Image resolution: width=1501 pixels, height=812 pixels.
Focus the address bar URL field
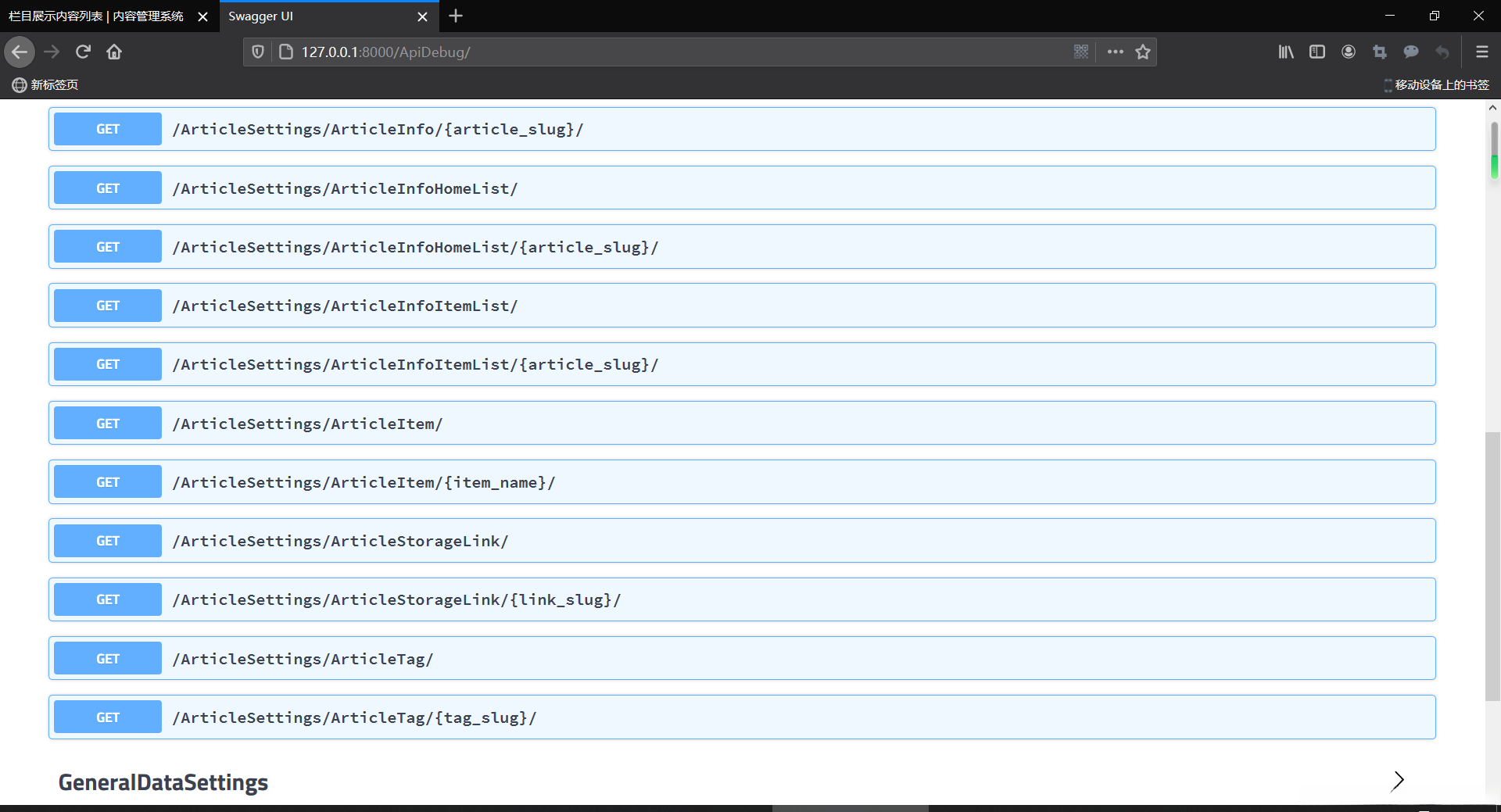[x=665, y=52]
